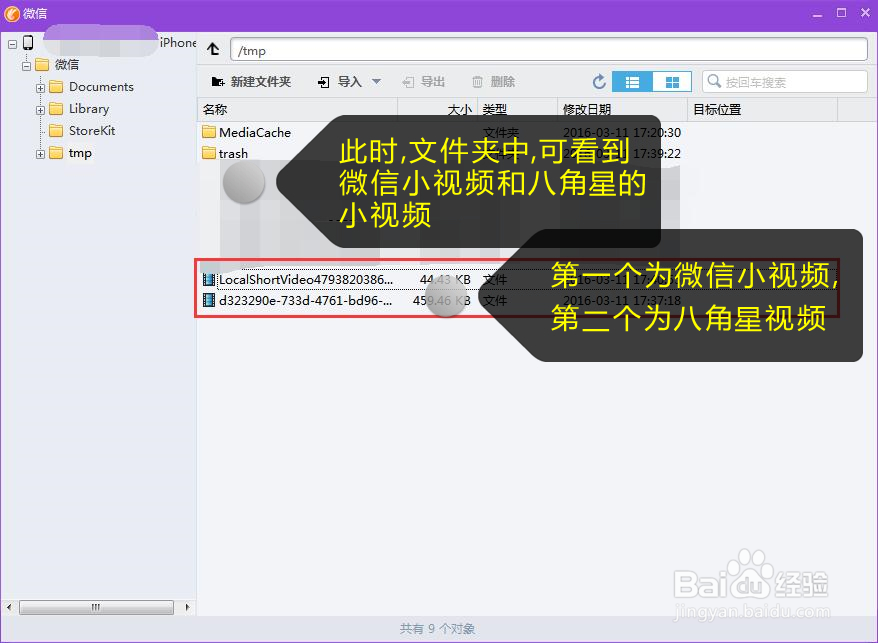Click the /tmp path address field
The height and width of the screenshot is (643, 878).
tap(549, 50)
